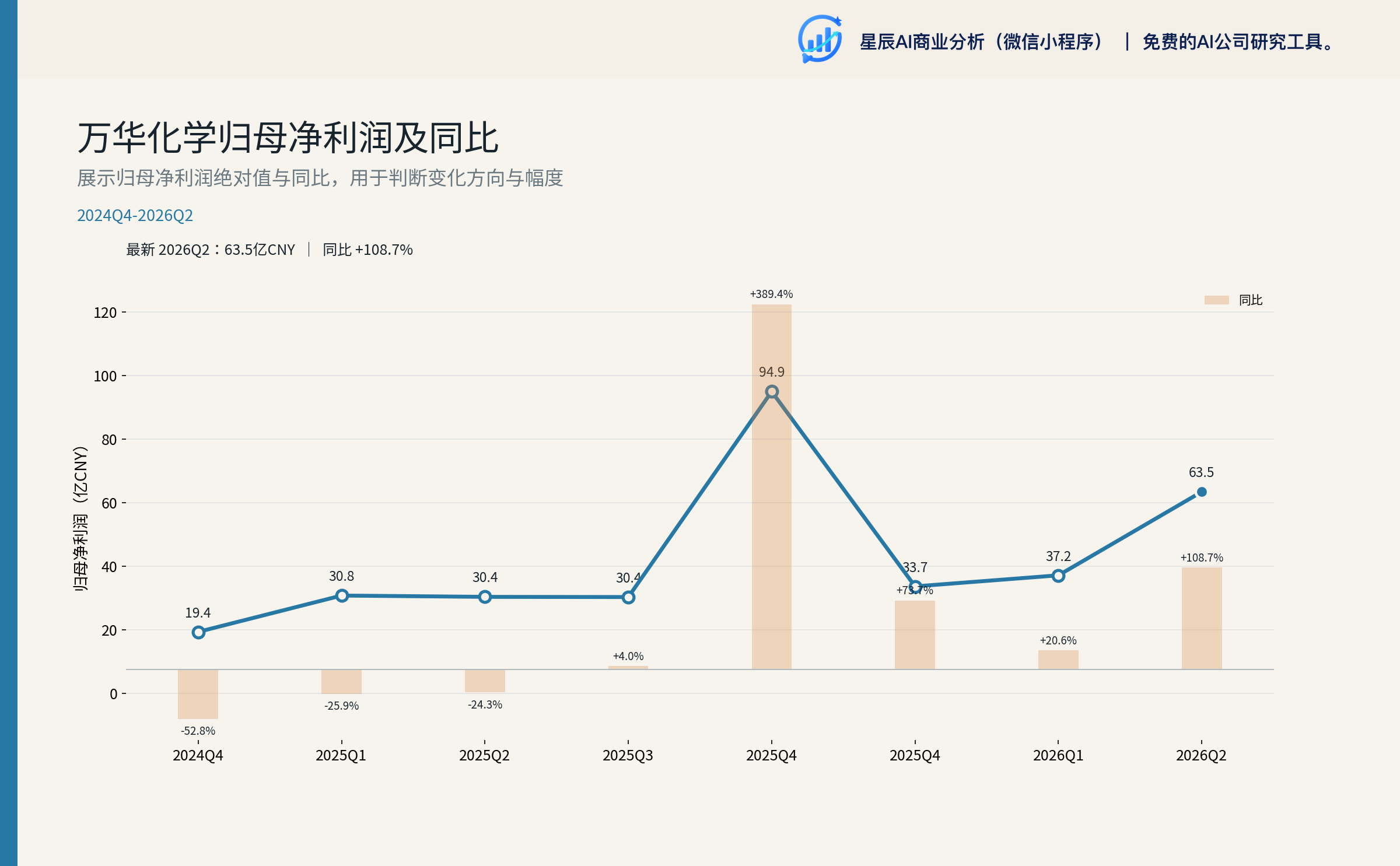Image resolution: width=1400 pixels, height=866 pixels.
Task: Click the y-axis title 归母净利润（亿CNY）
Action: tap(80, 519)
